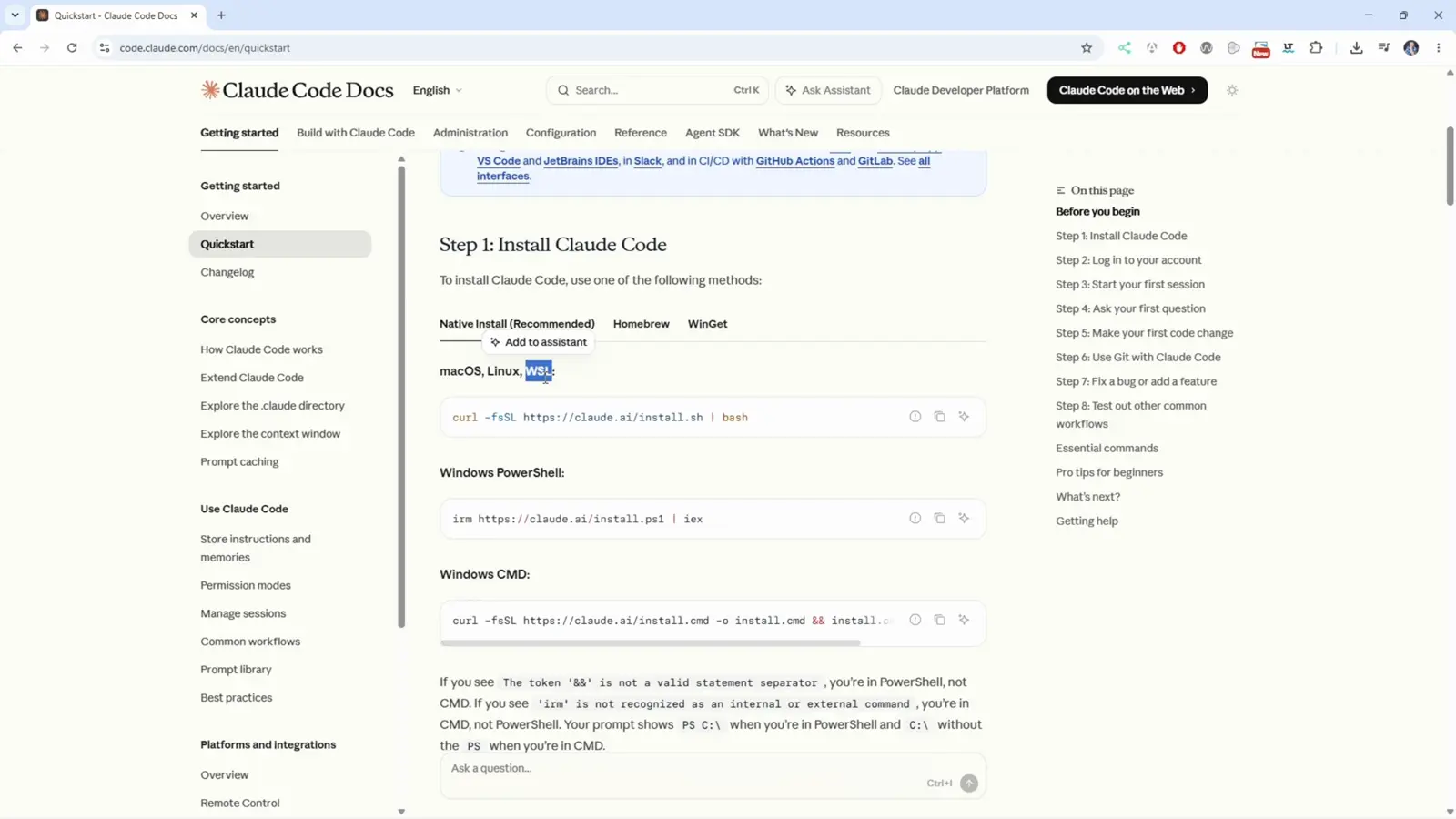Open Chrome extensions puzzle menu
The width and height of the screenshot is (1456, 819).
tap(1316, 48)
